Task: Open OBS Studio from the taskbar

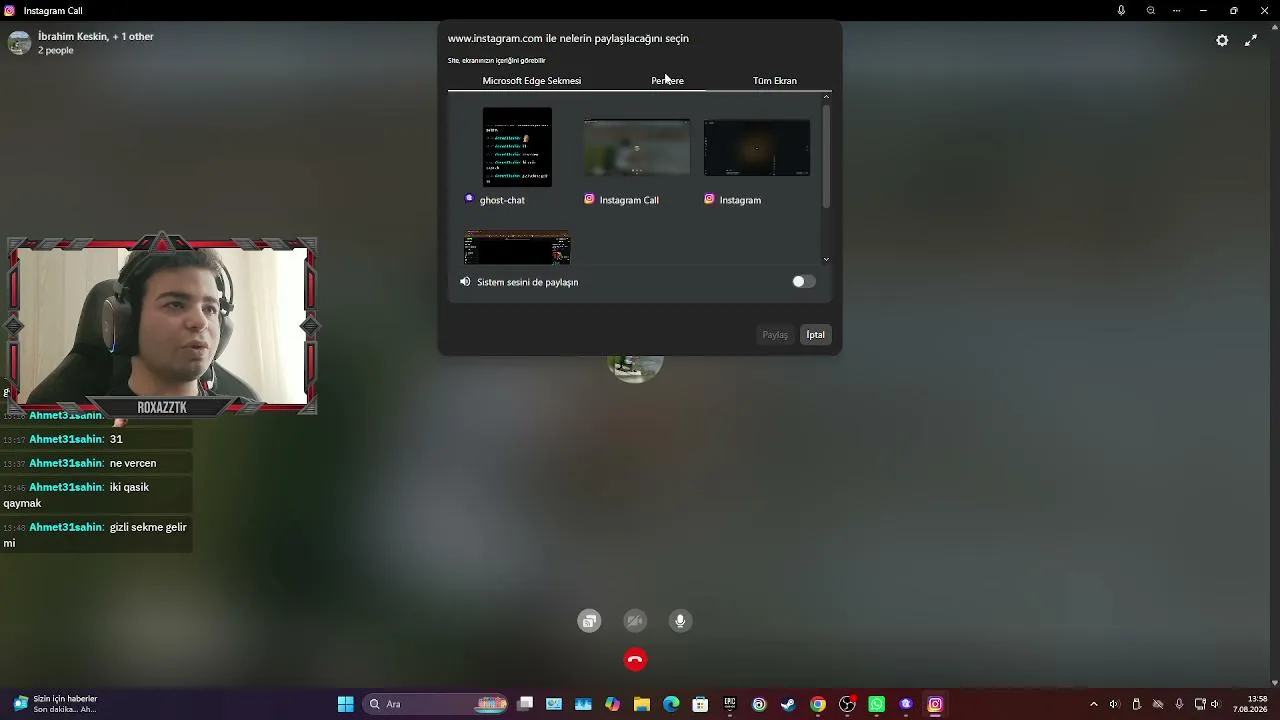Action: pyautogui.click(x=847, y=704)
